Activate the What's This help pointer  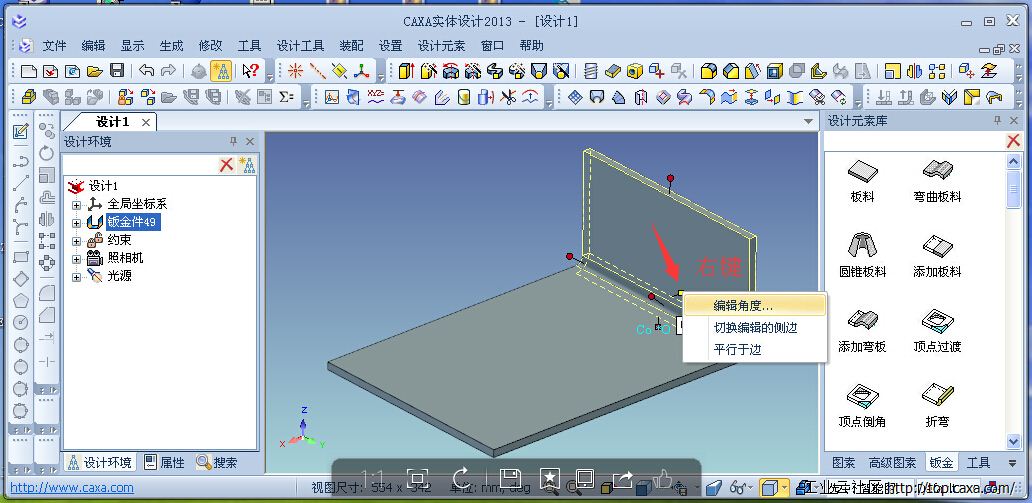251,71
